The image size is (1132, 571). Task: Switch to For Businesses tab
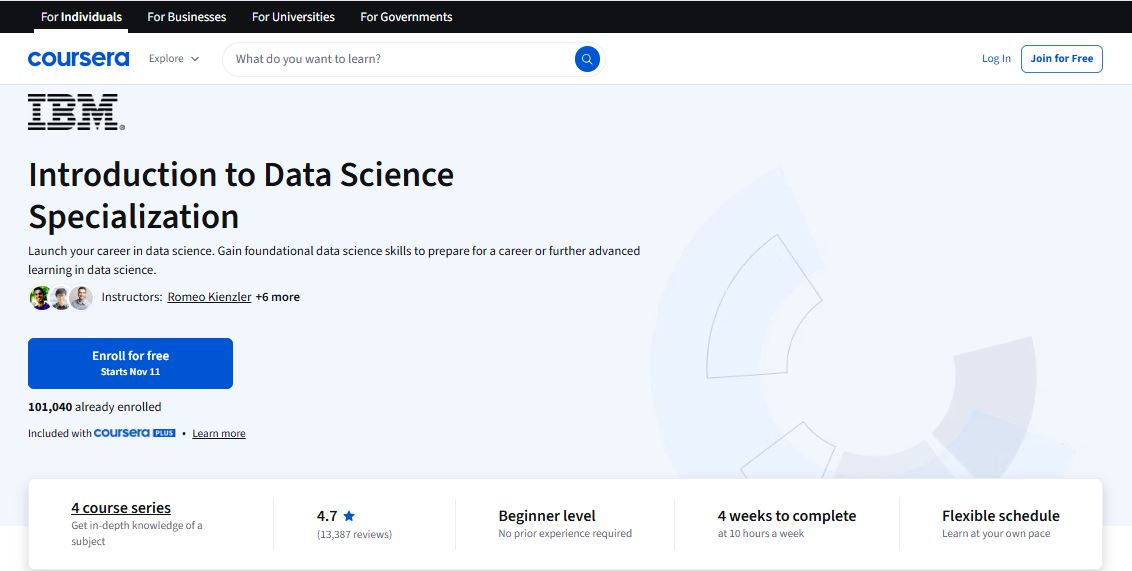tap(186, 17)
